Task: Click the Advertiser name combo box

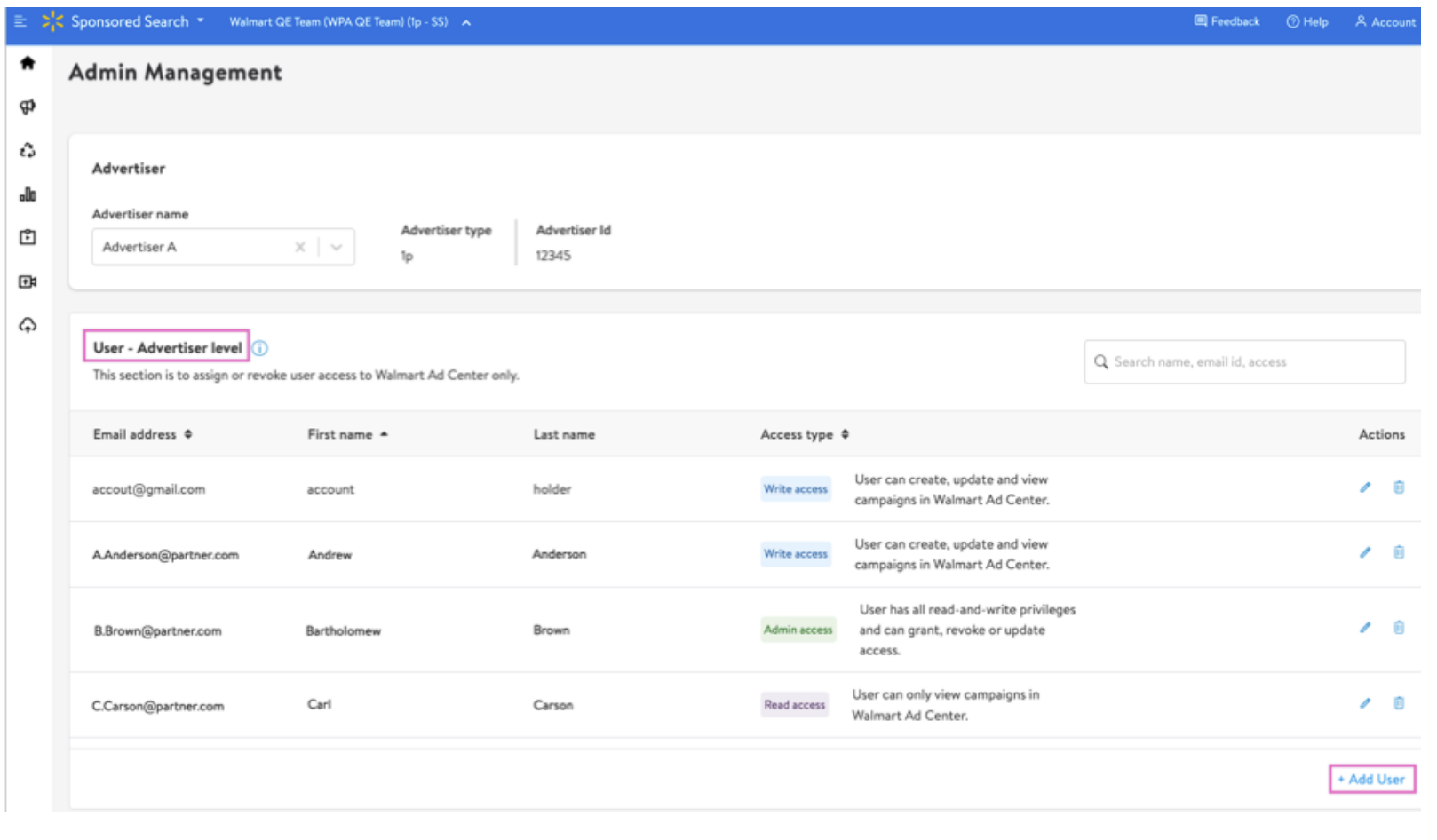Action: (x=223, y=247)
